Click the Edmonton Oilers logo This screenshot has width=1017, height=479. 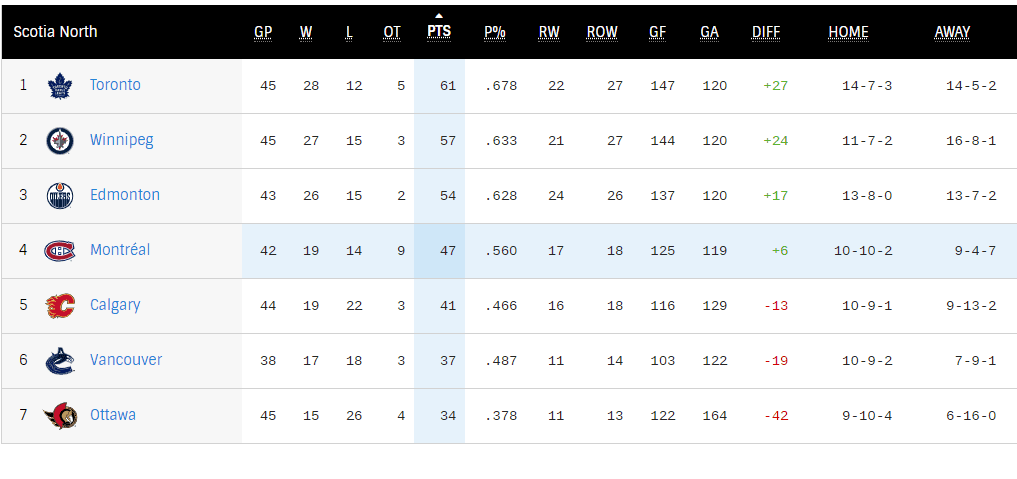60,196
